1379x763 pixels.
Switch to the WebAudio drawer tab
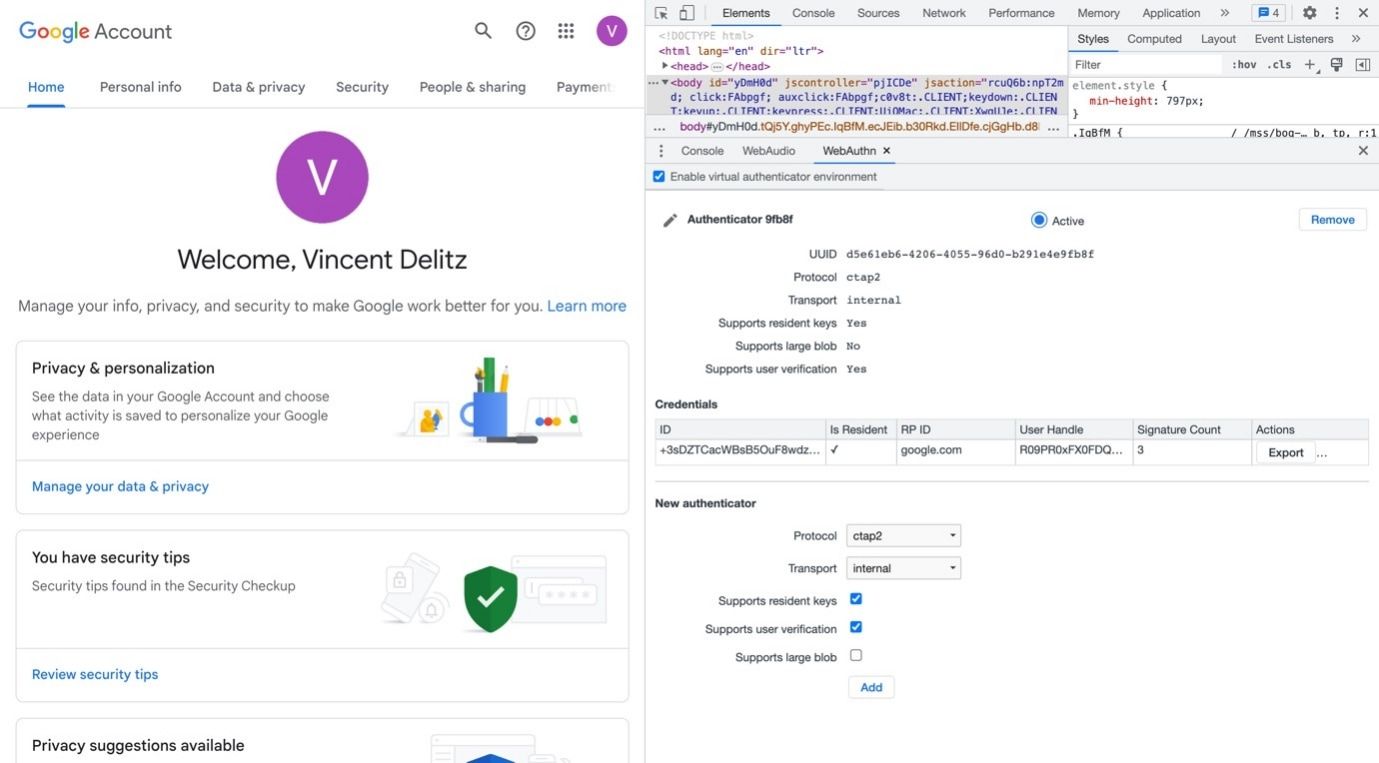(x=769, y=151)
